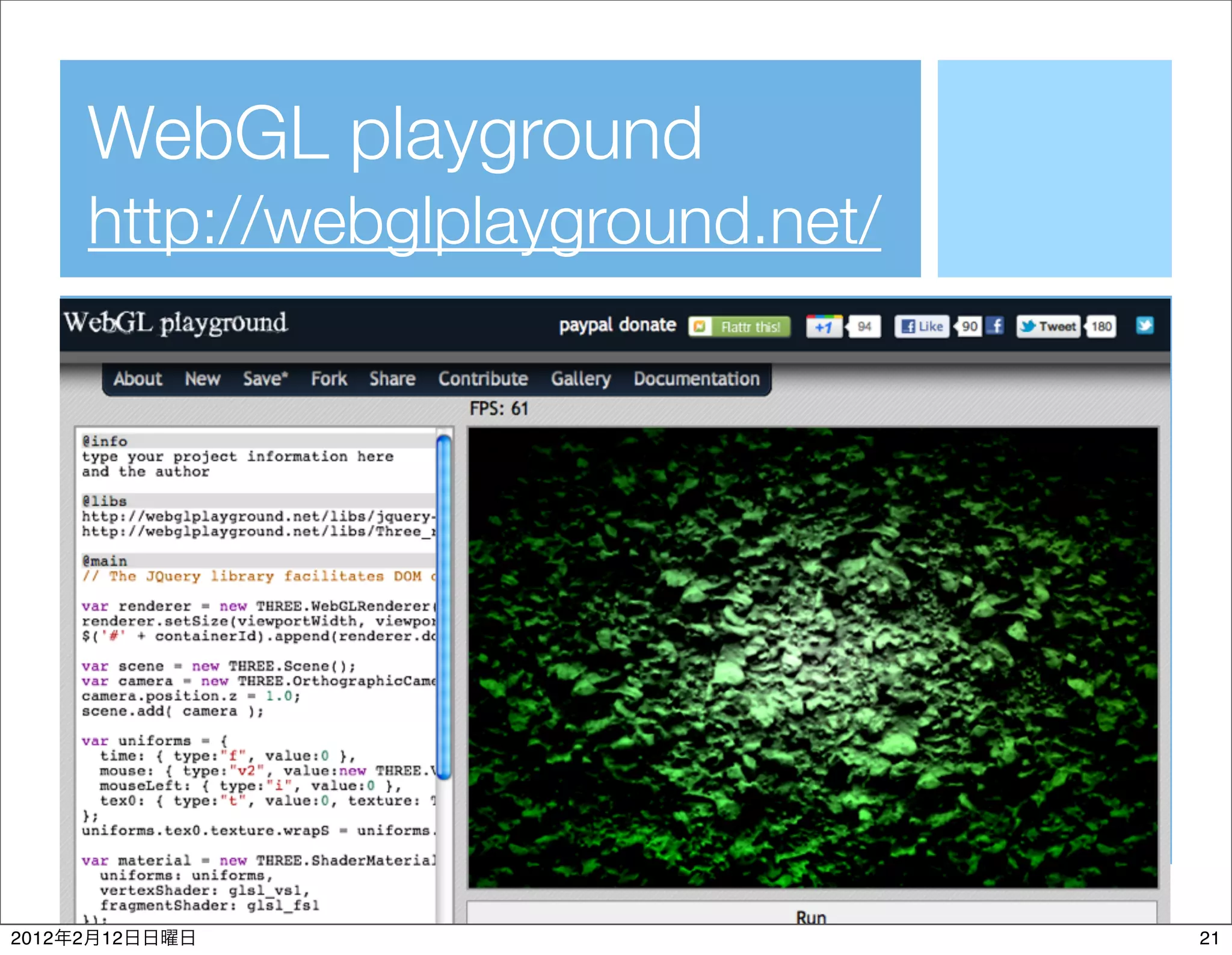Screen dimensions: 1232x955
Task: Click the Twitter bird icon at far right
Action: [x=1145, y=326]
